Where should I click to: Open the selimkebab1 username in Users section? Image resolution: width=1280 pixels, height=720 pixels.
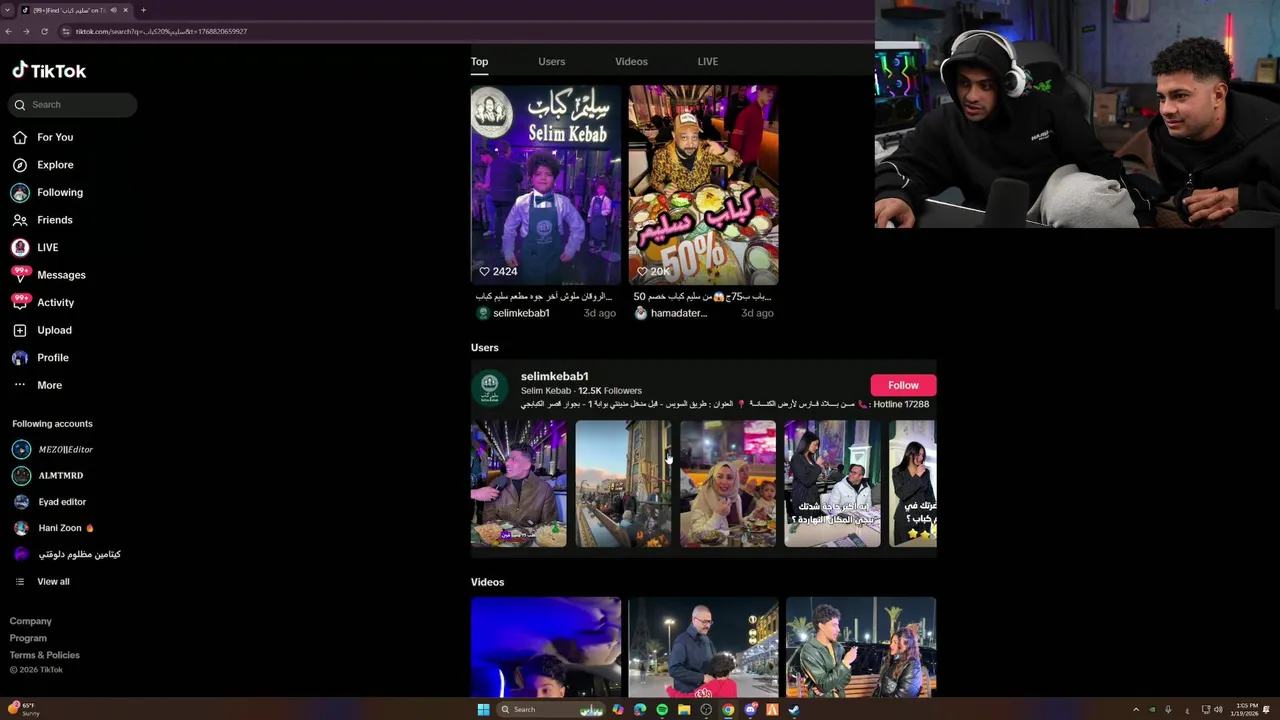(554, 376)
